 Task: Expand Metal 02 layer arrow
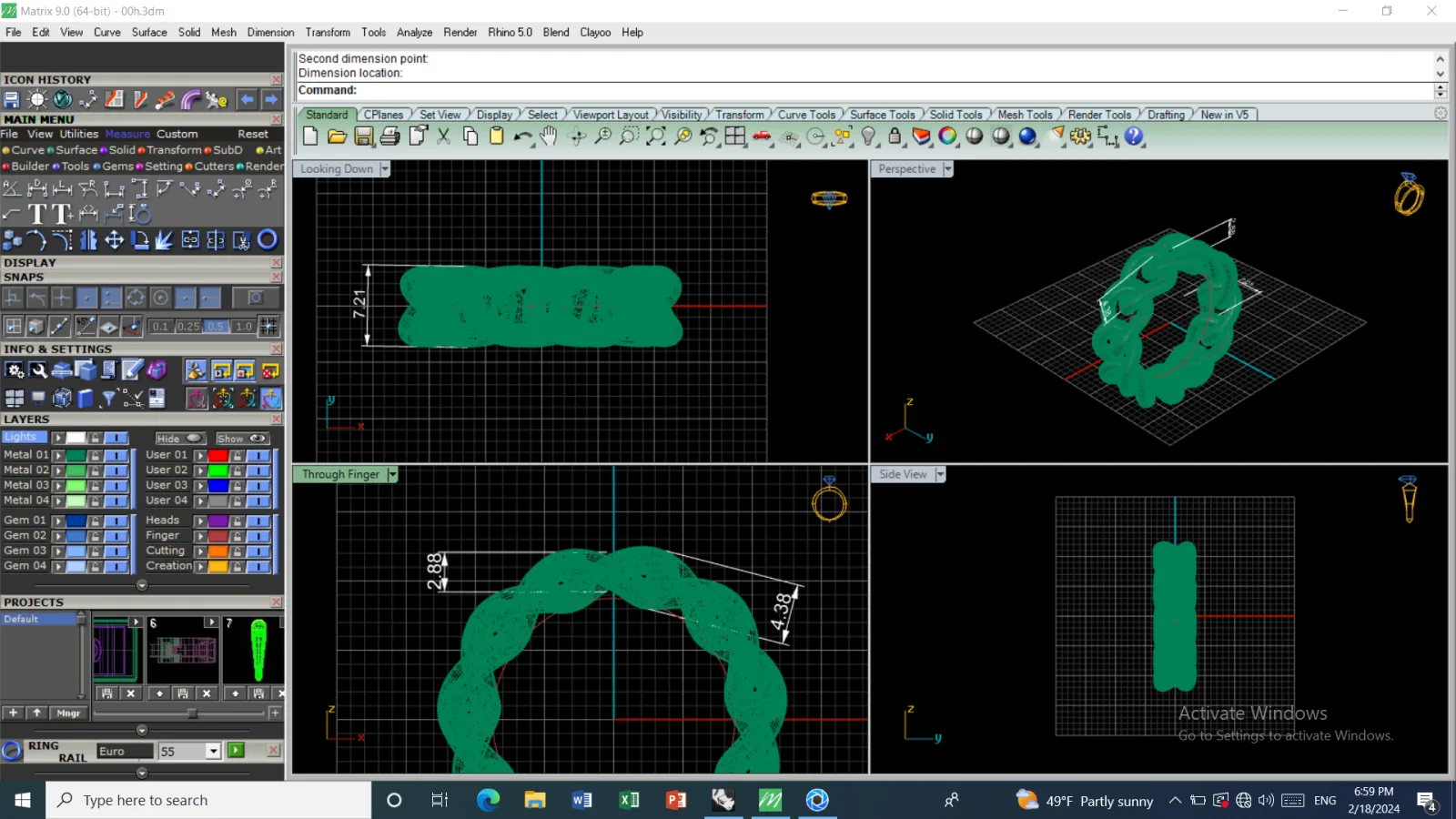[x=58, y=470]
